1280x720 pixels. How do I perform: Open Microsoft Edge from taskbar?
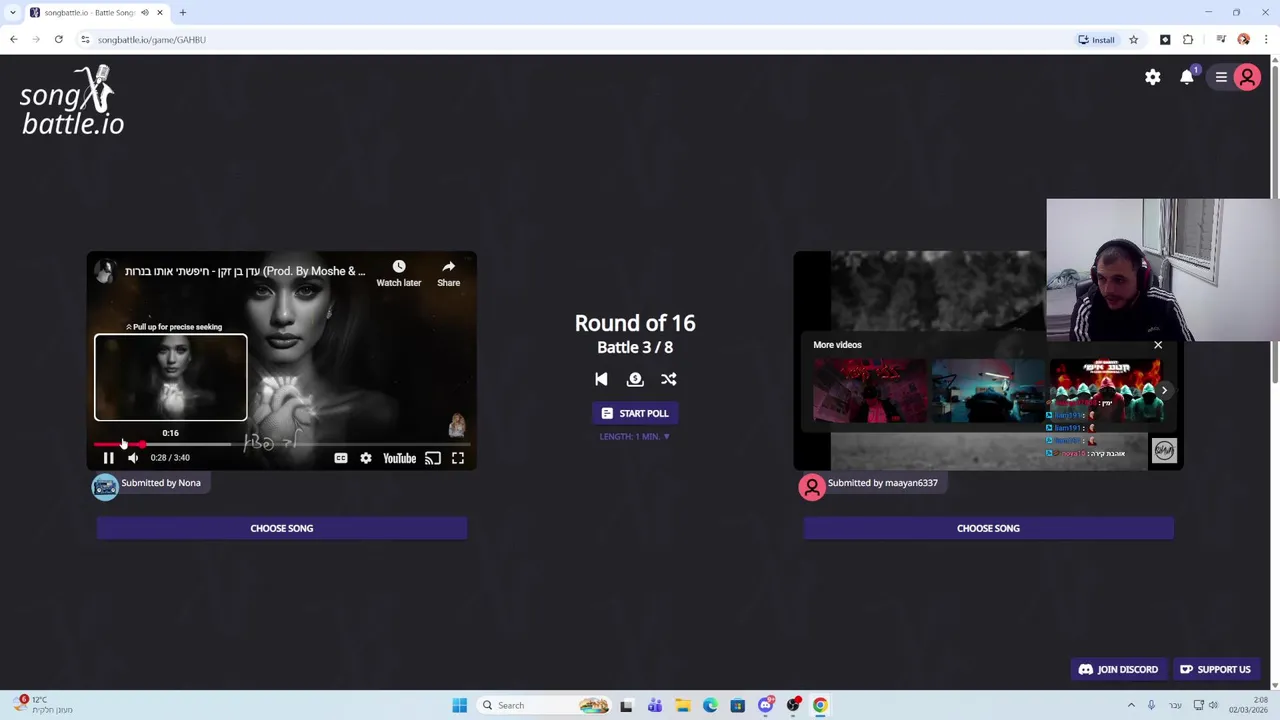point(710,706)
